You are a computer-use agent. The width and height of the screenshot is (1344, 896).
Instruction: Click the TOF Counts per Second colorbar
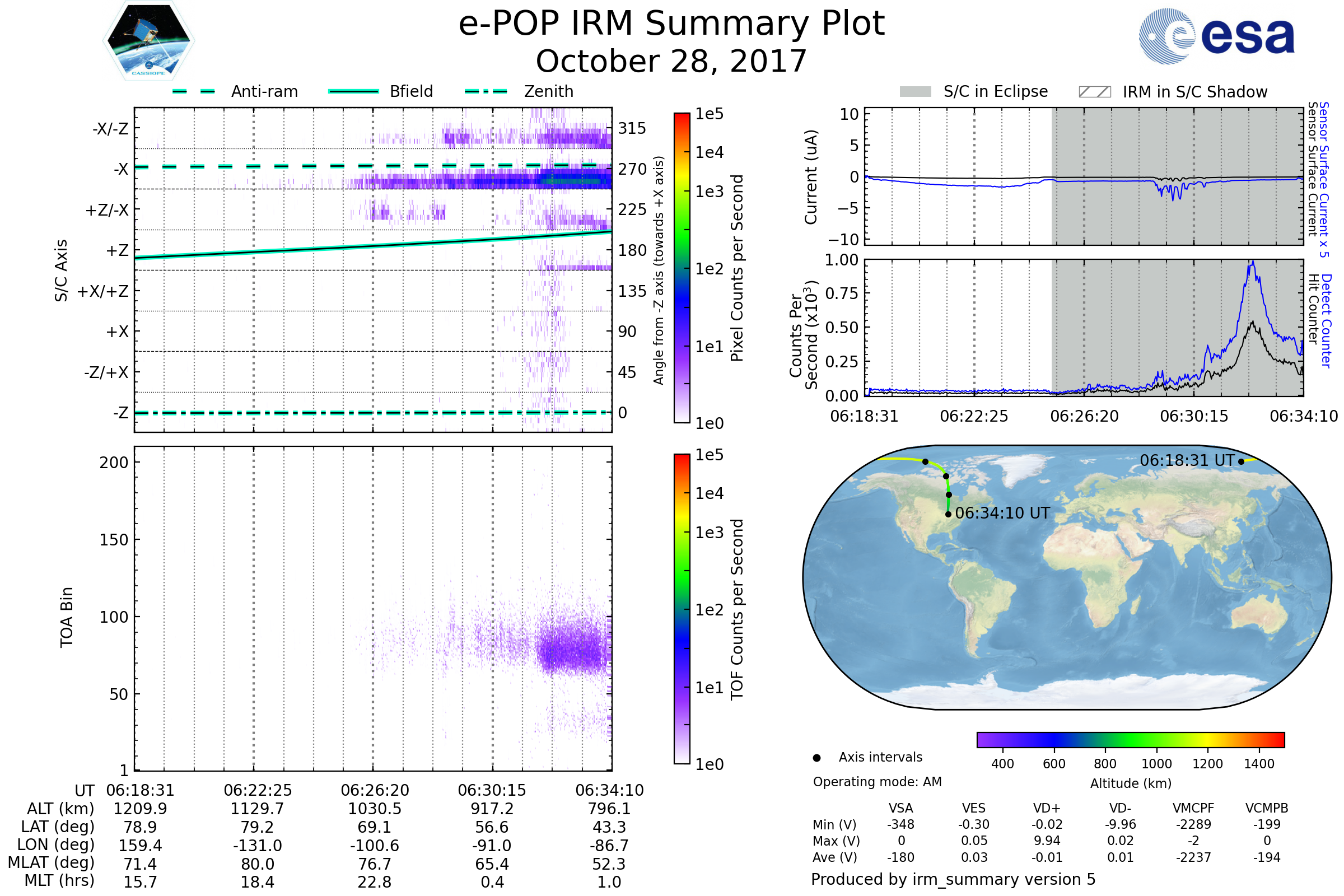[x=682, y=609]
